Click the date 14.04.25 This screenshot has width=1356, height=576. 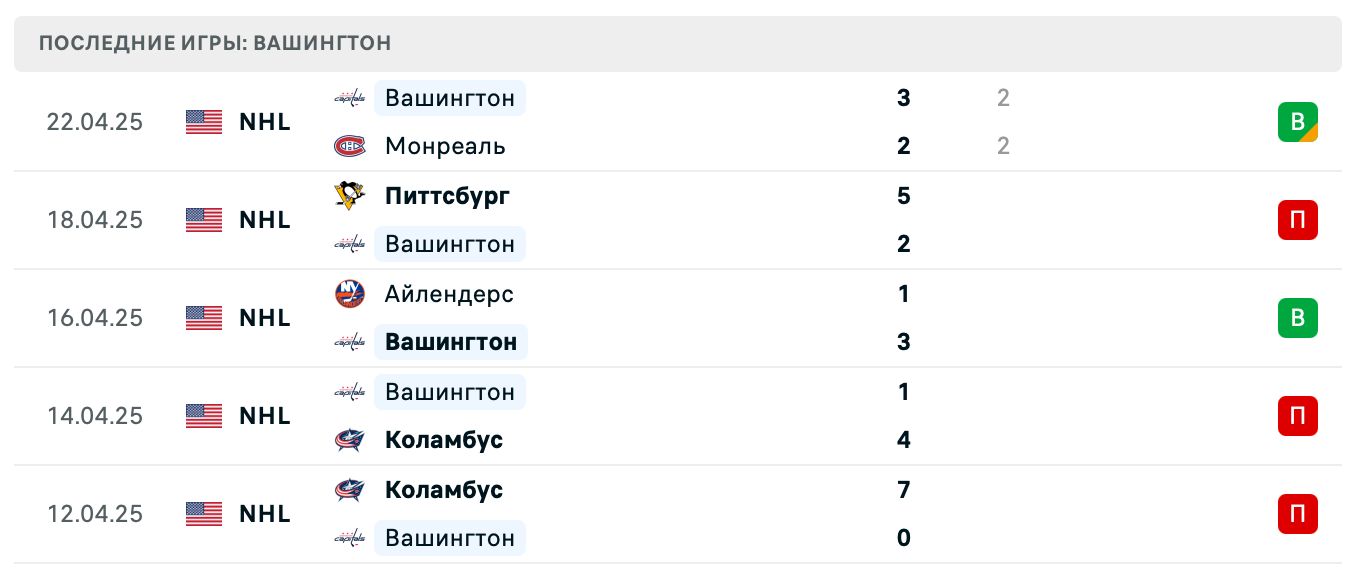[x=95, y=416]
